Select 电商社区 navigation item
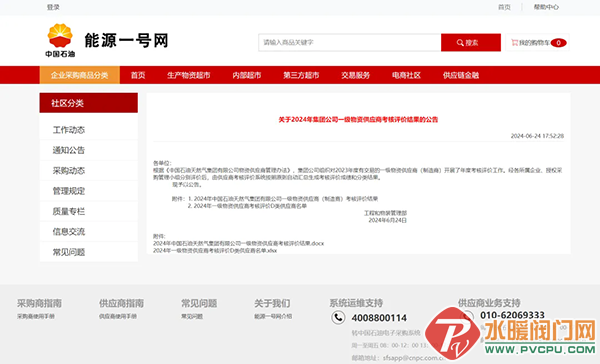 click(406, 75)
